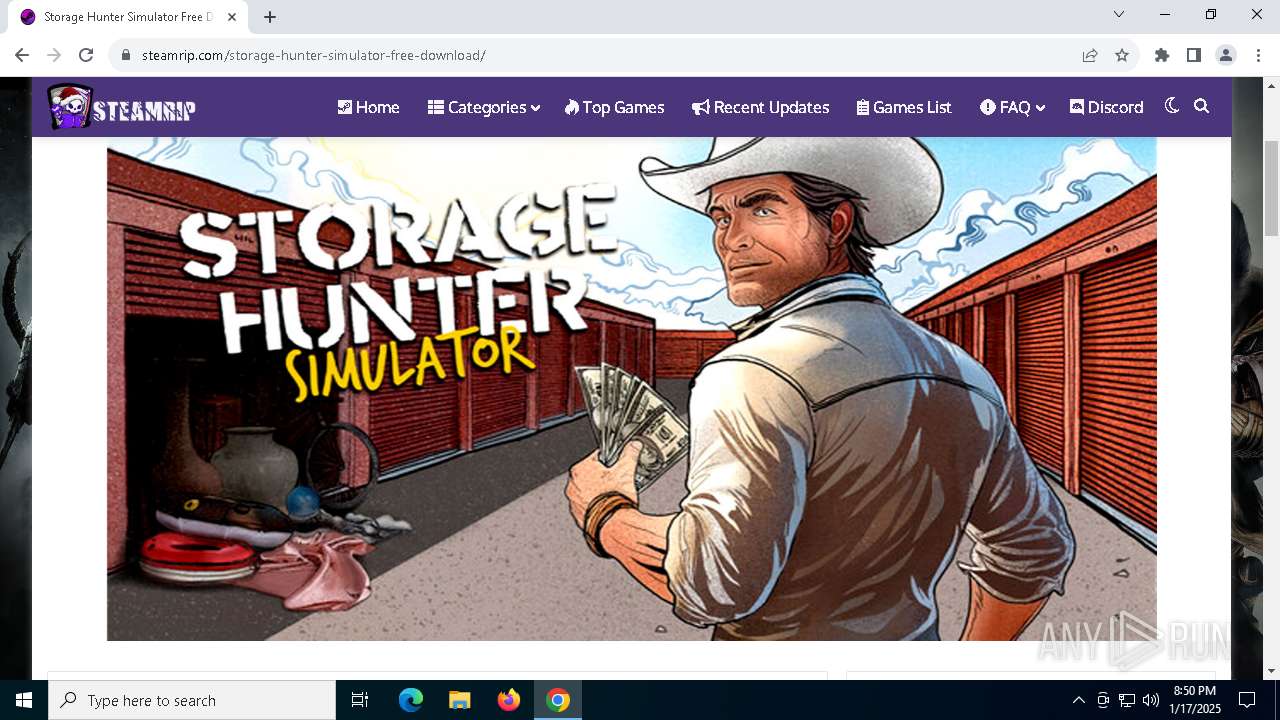Click the SteamRIP logo
The height and width of the screenshot is (720, 1280).
click(121, 107)
